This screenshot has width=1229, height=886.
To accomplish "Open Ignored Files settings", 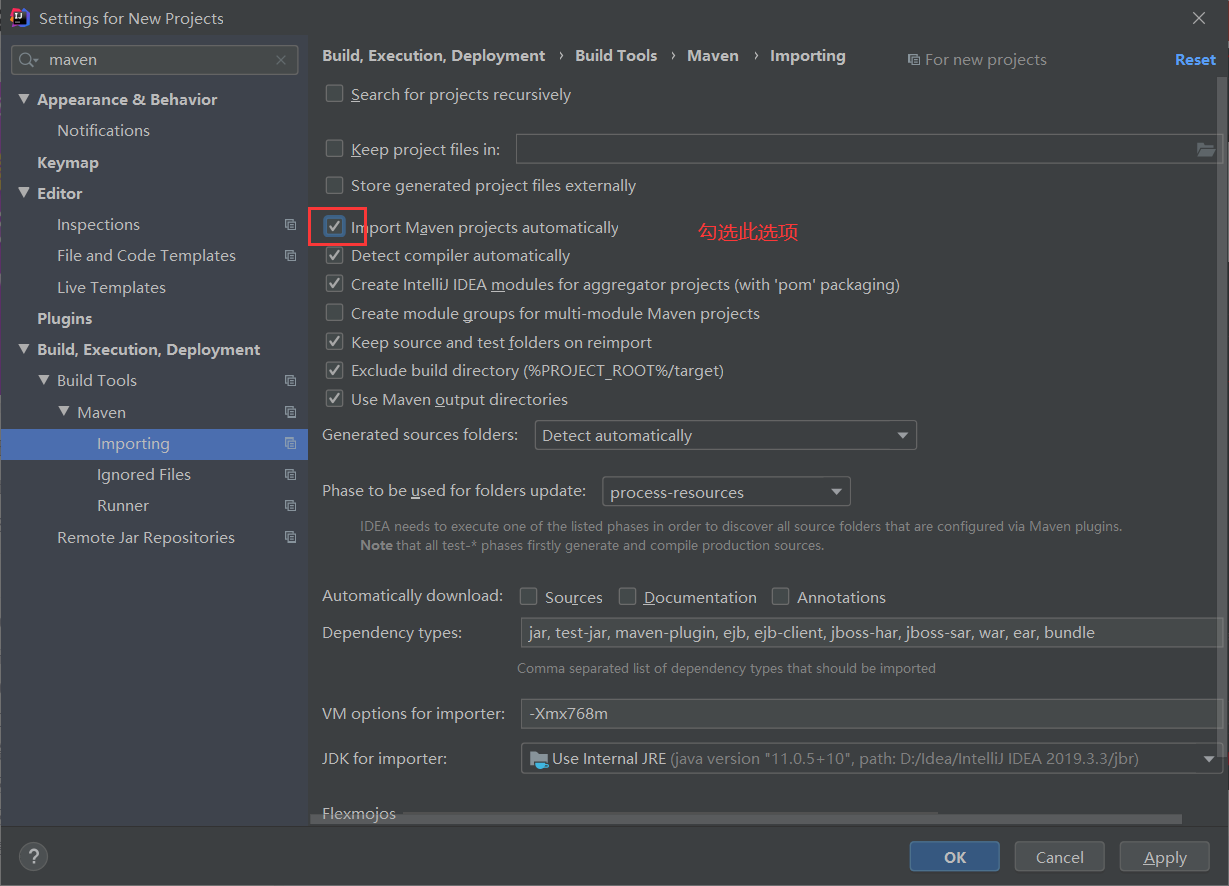I will click(144, 475).
